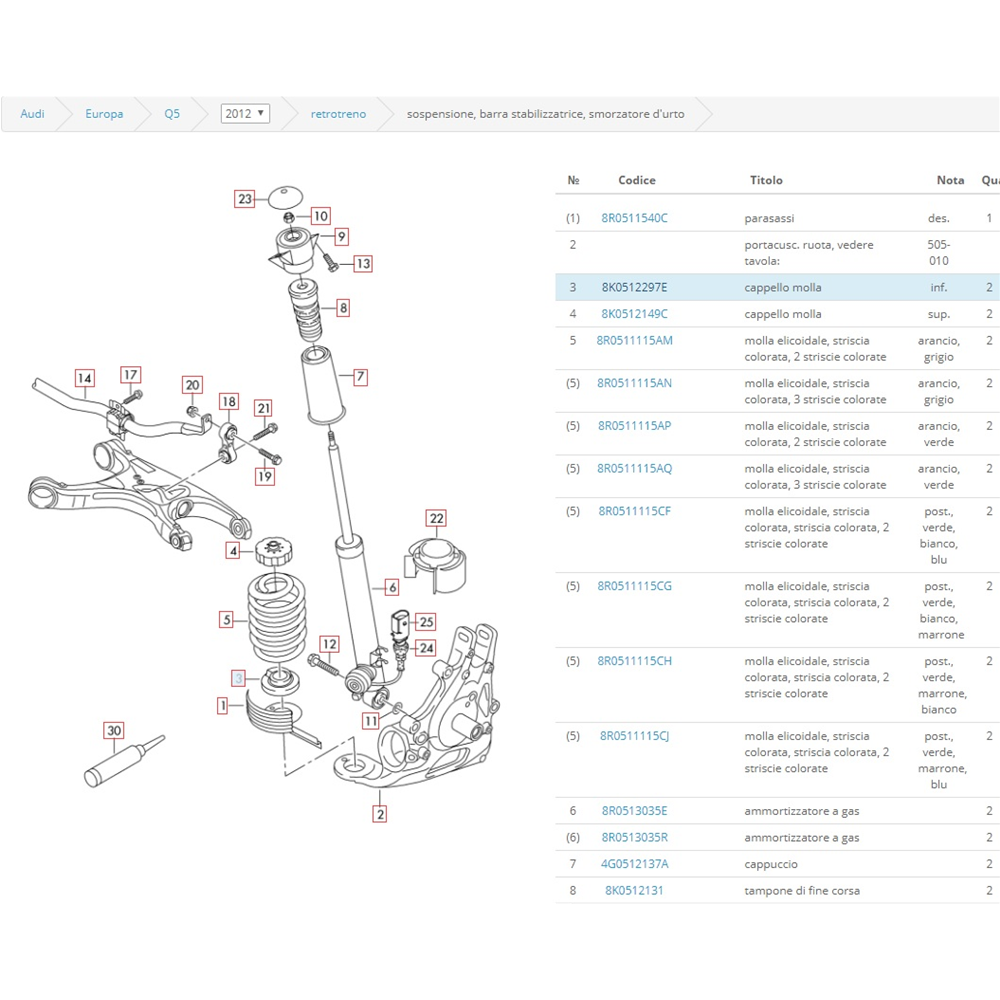Select callout 24 in the diagram
This screenshot has height=1000, width=1000.
427,649
